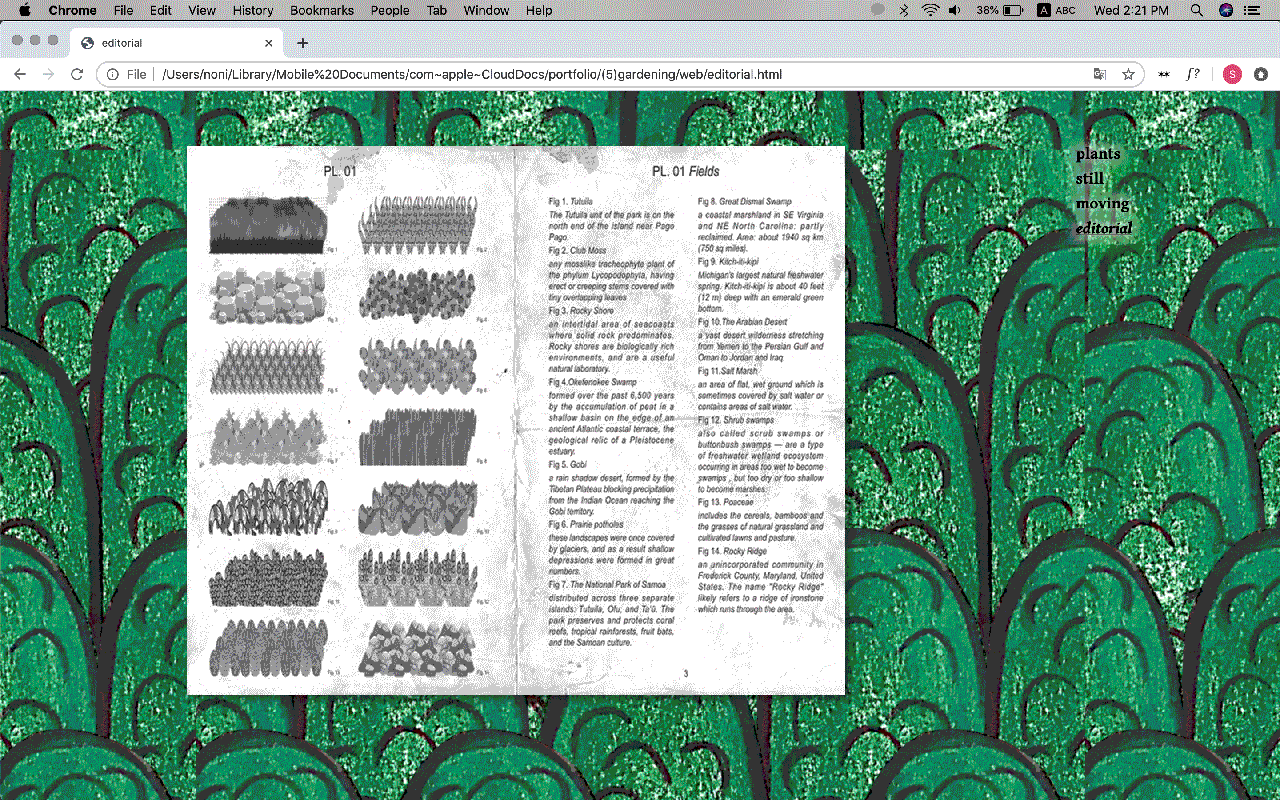Open the File menu
Screen dimensions: 1280x800
(x=123, y=10)
